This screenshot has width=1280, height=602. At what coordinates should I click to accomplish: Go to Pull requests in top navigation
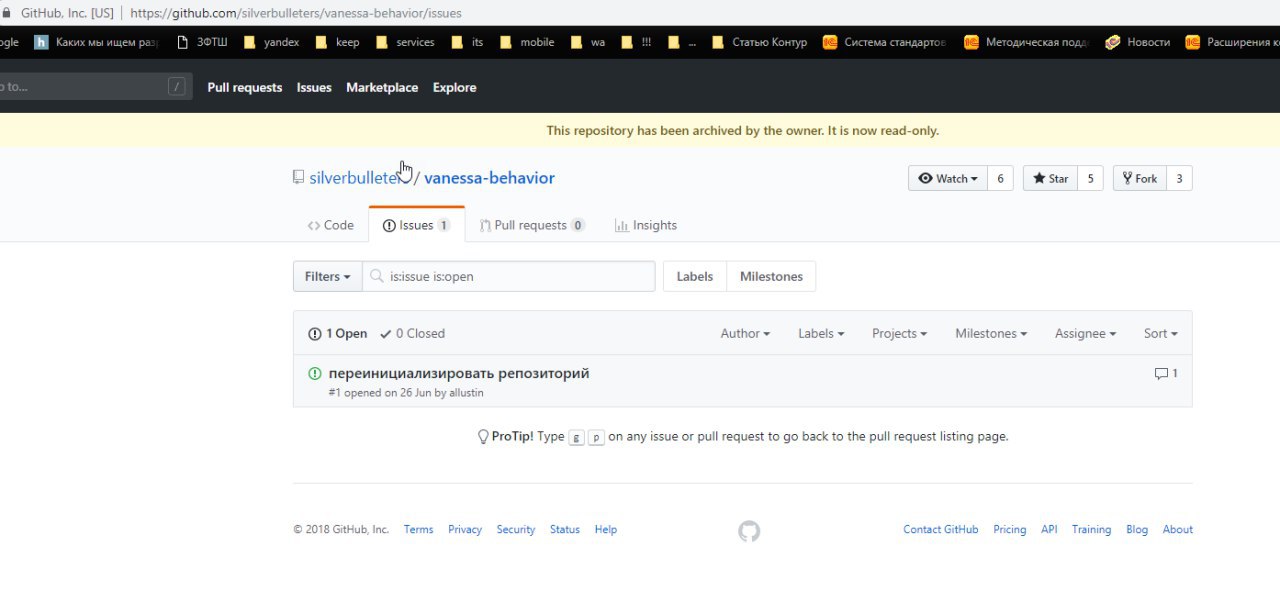coord(245,87)
